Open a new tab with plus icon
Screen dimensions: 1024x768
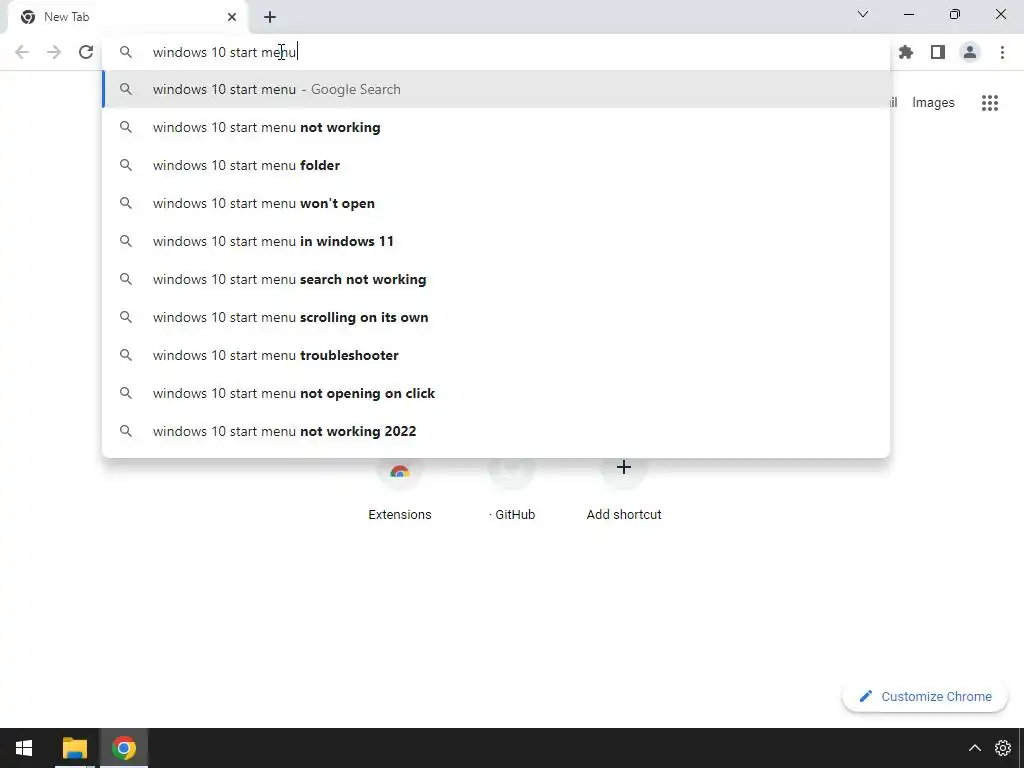point(270,17)
